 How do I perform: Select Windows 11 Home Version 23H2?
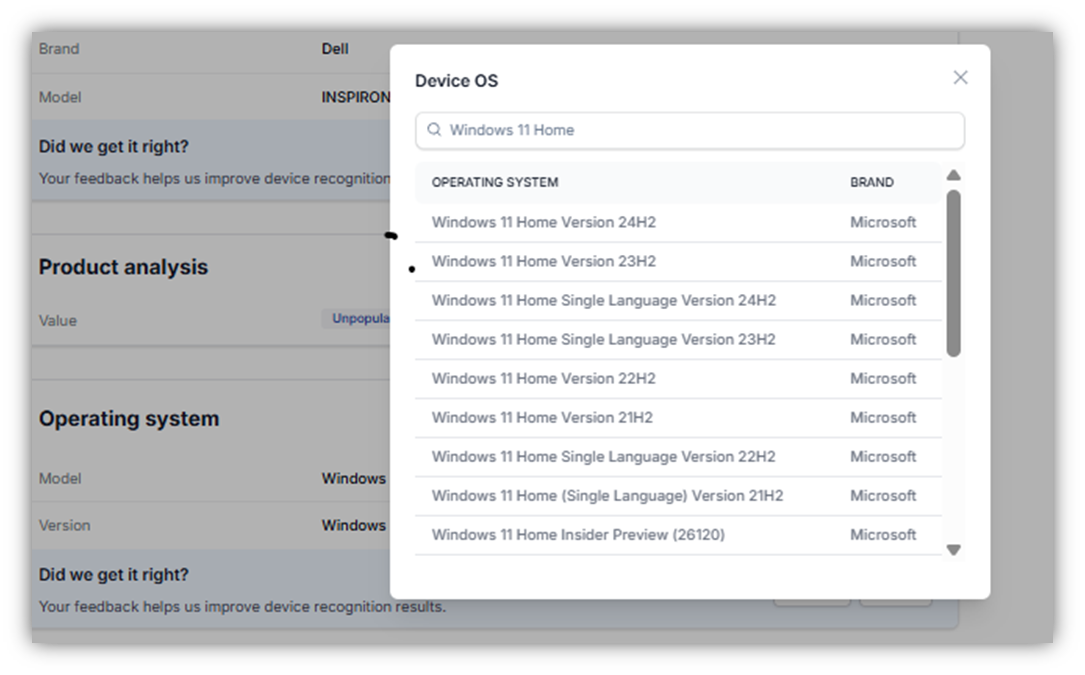[x=678, y=262]
